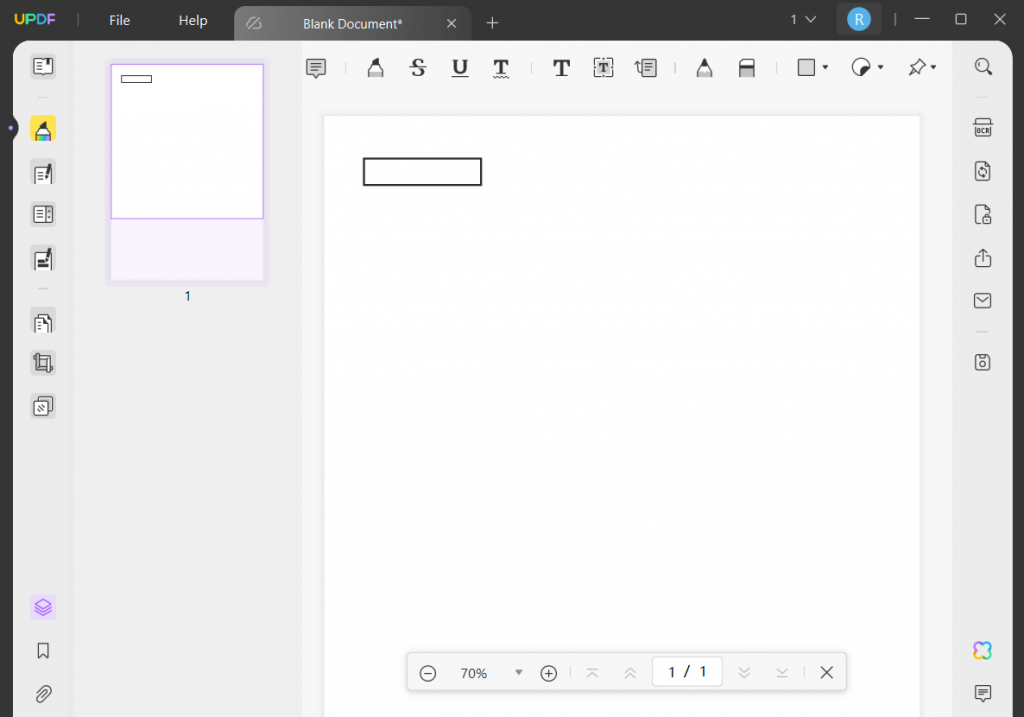Apply the Strikethrough text tool
Screen dimensions: 1024x717
coord(417,67)
